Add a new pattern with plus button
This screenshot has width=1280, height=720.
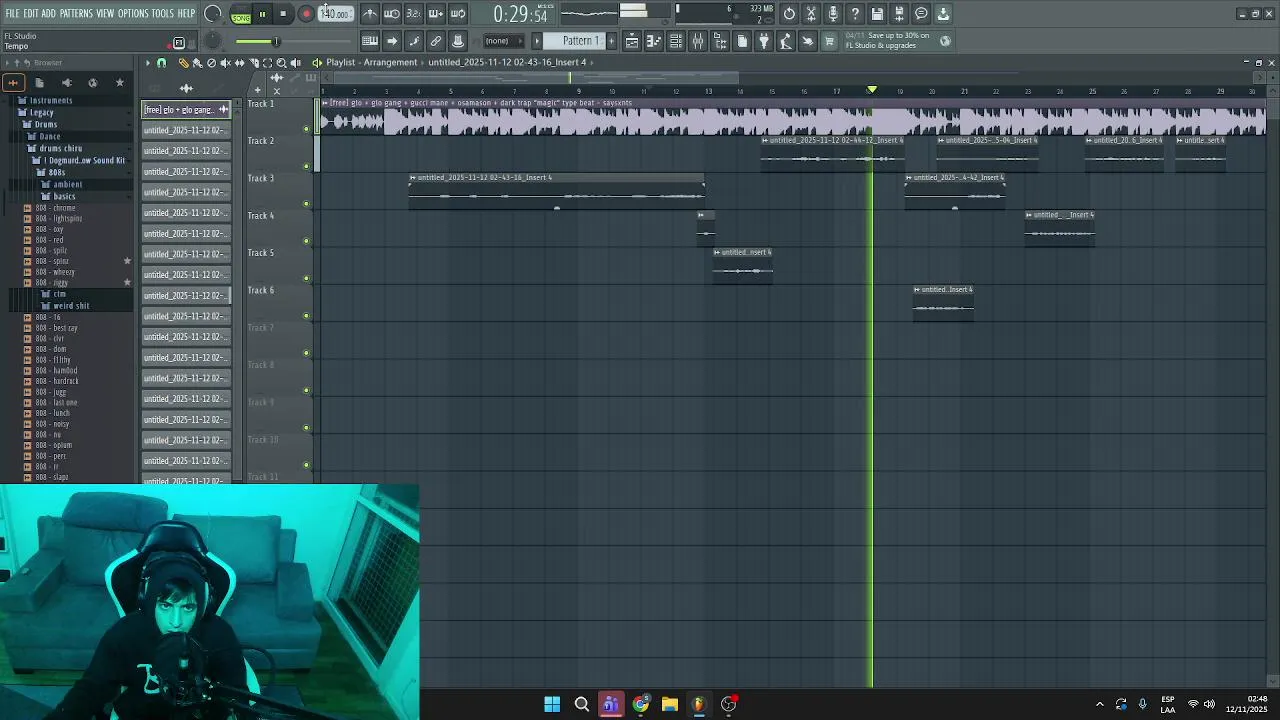click(612, 41)
